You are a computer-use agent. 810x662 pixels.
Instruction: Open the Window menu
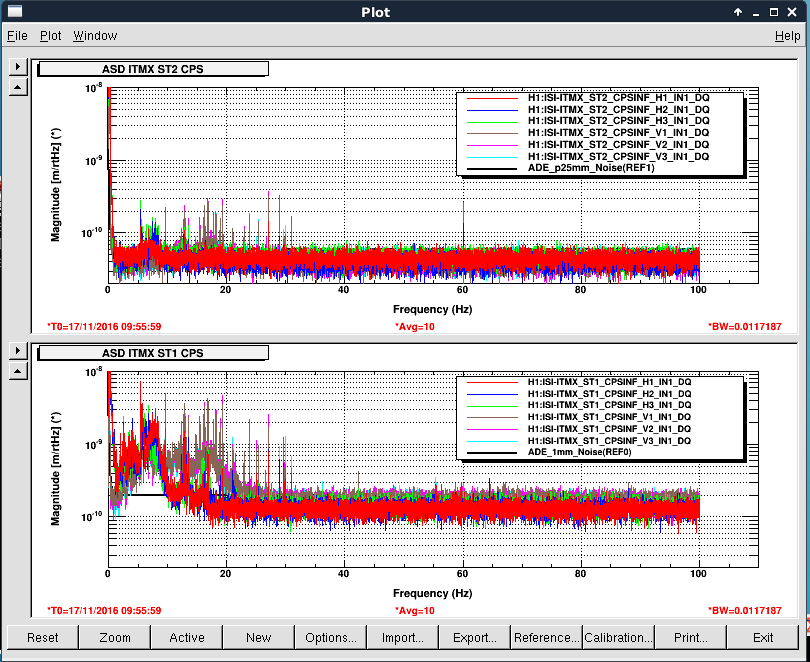[x=95, y=35]
